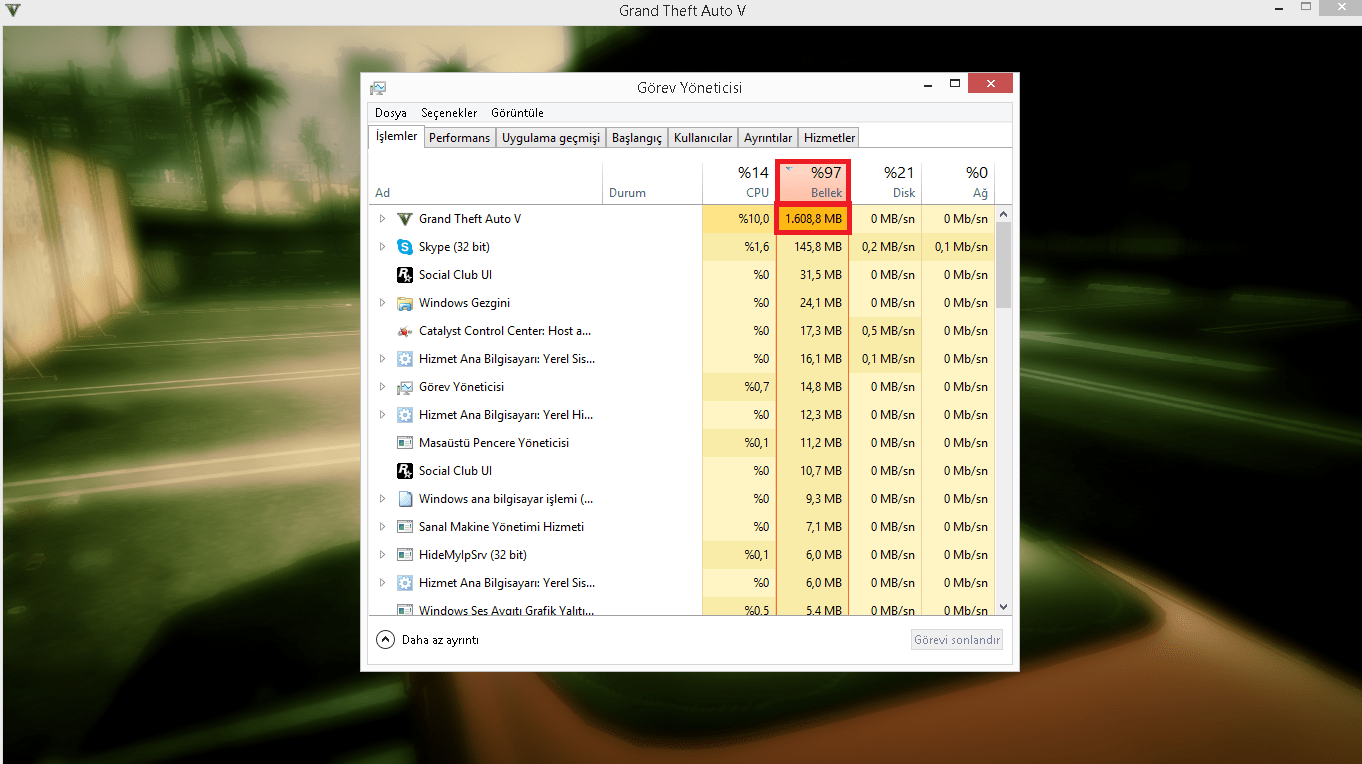Click gear icon of Hizmet Ana Bilgisayarı: Yerel Hi... row
The height and width of the screenshot is (764, 1362).
(x=405, y=415)
